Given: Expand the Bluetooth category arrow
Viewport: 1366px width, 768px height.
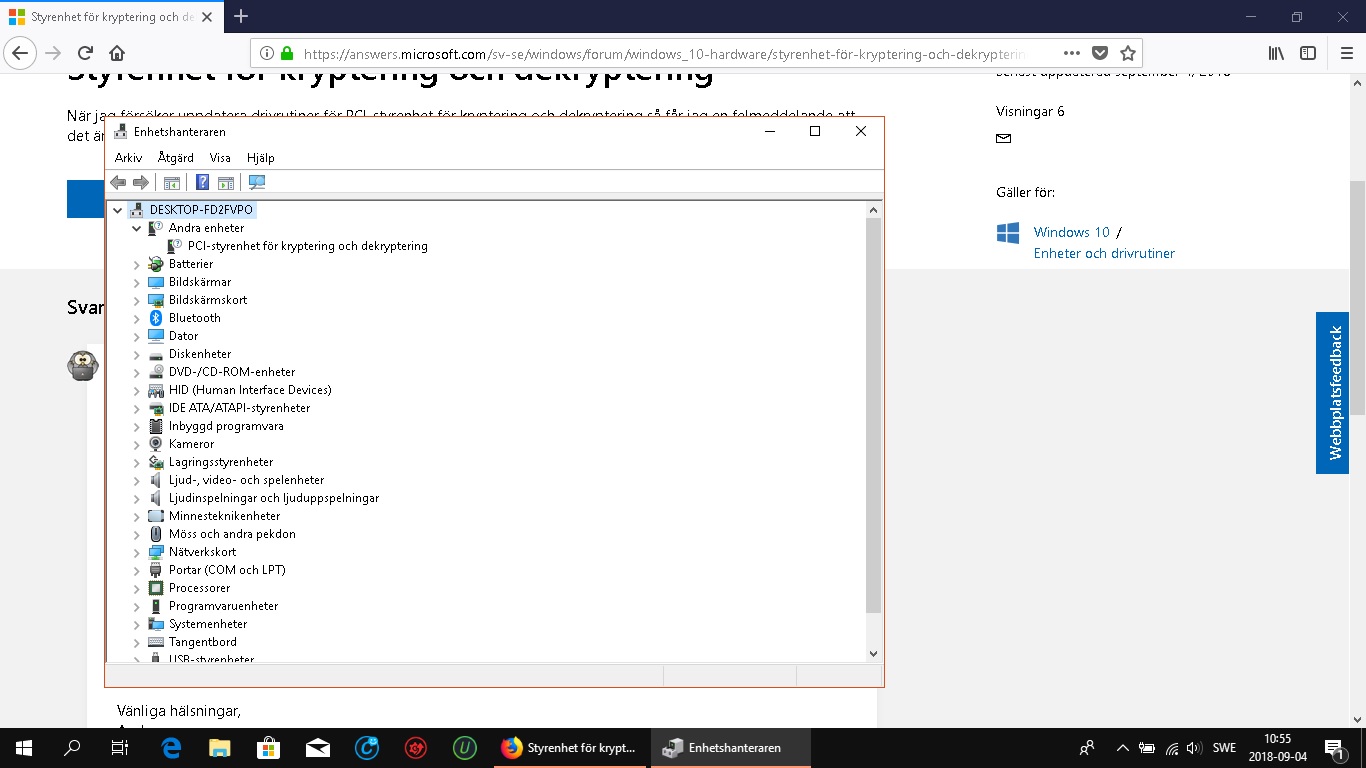Looking at the screenshot, I should pos(137,318).
